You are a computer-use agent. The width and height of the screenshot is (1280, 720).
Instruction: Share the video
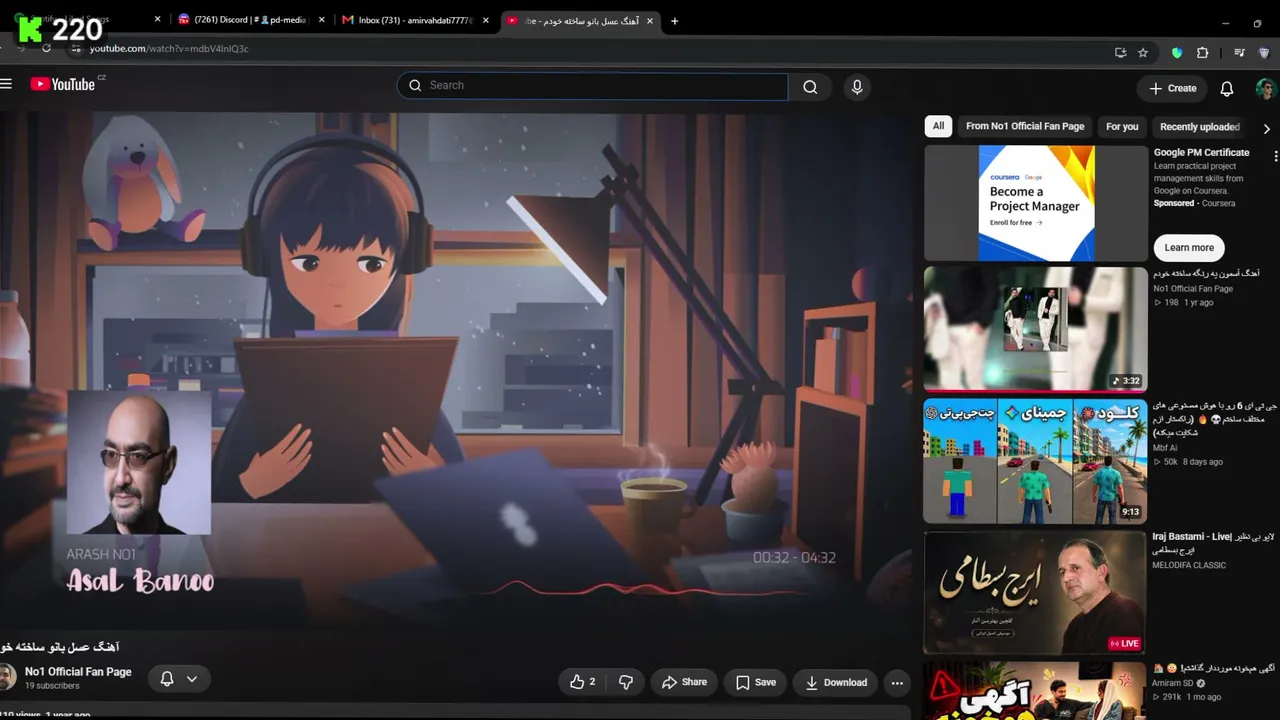(x=684, y=682)
